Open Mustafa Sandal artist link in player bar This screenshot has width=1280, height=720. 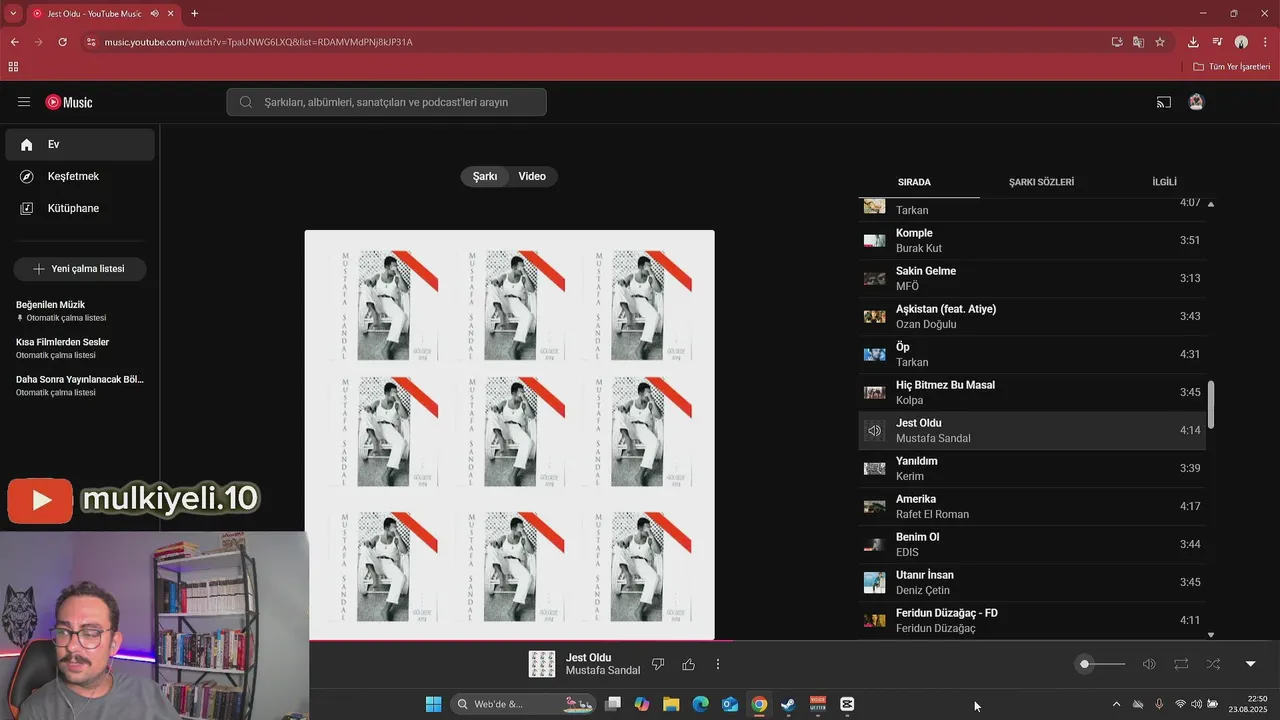pos(603,670)
